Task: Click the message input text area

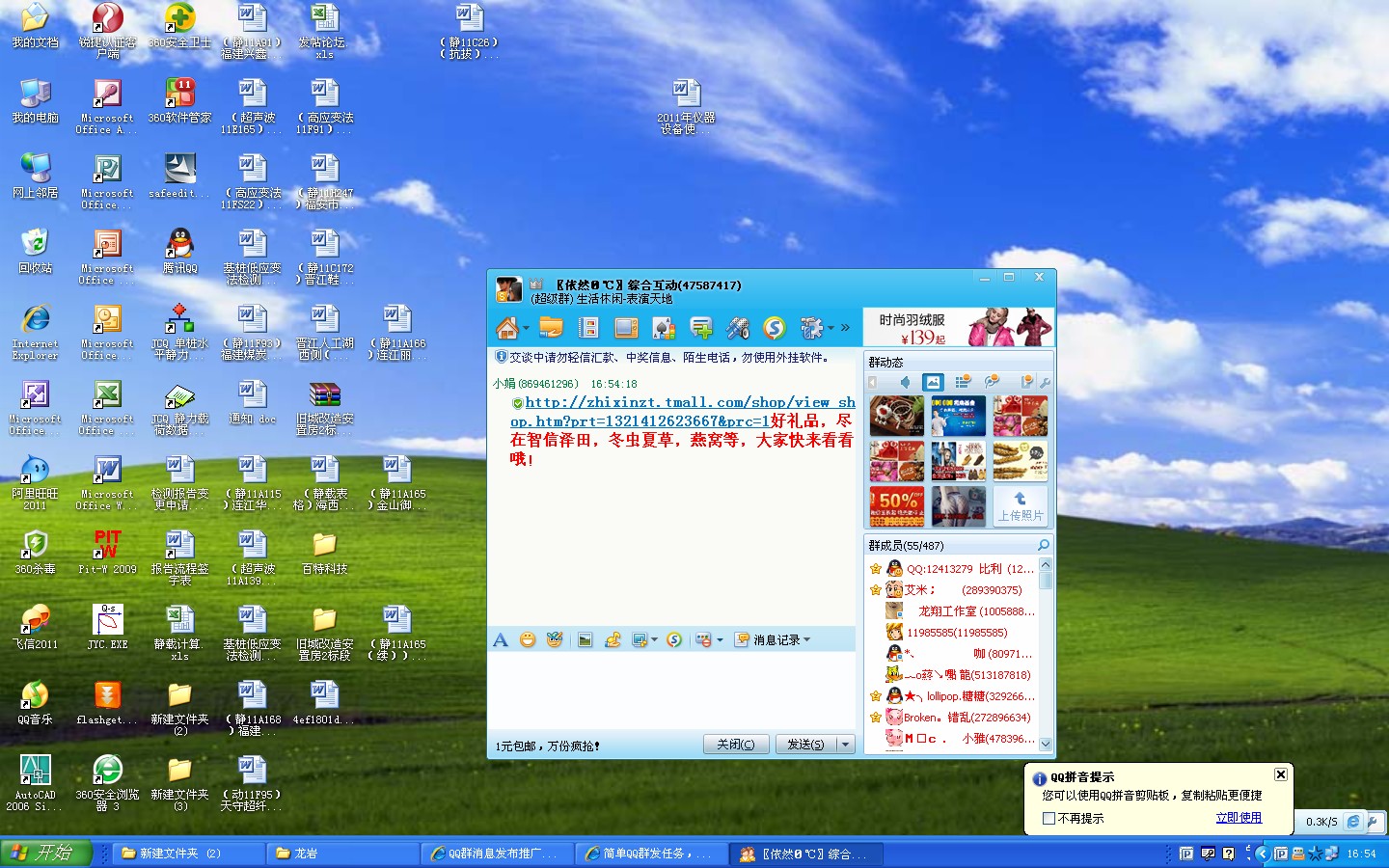Action: click(672, 691)
